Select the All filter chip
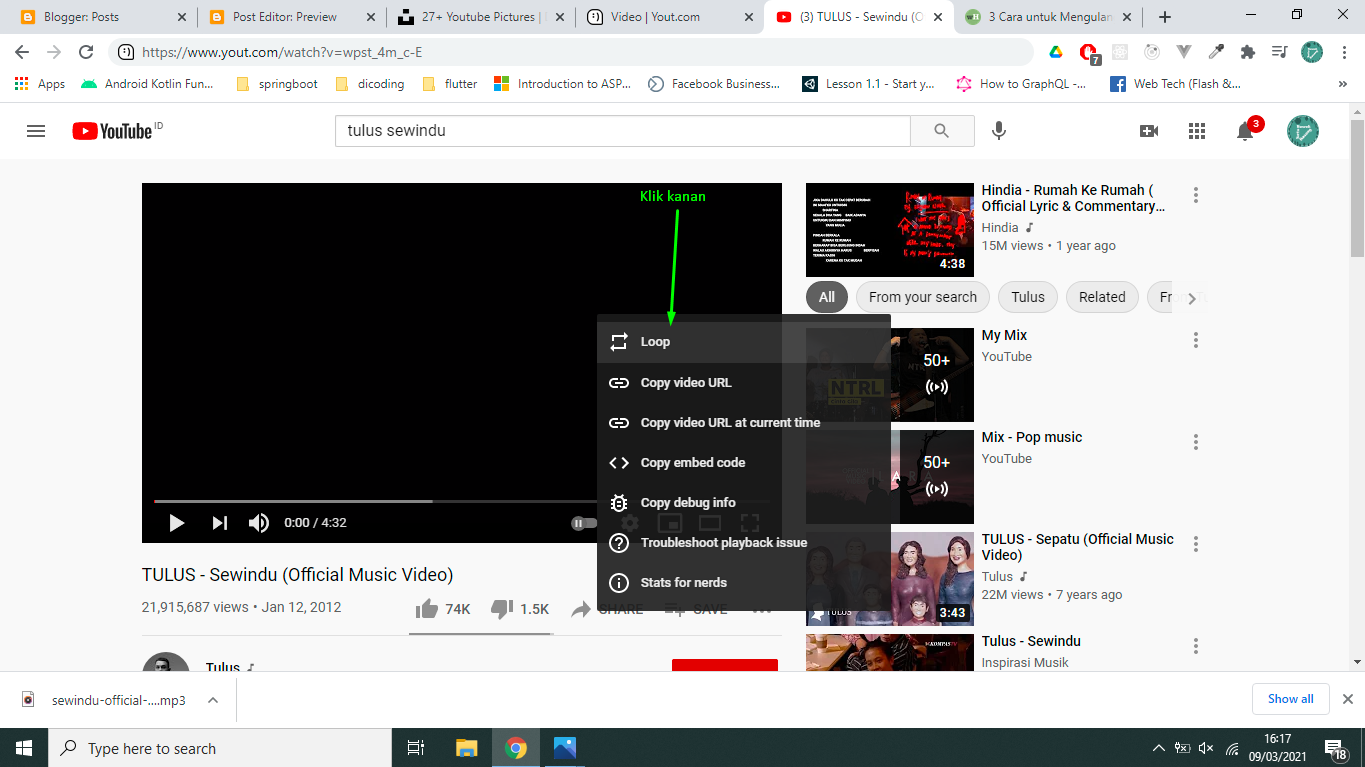1365x767 pixels. click(827, 297)
